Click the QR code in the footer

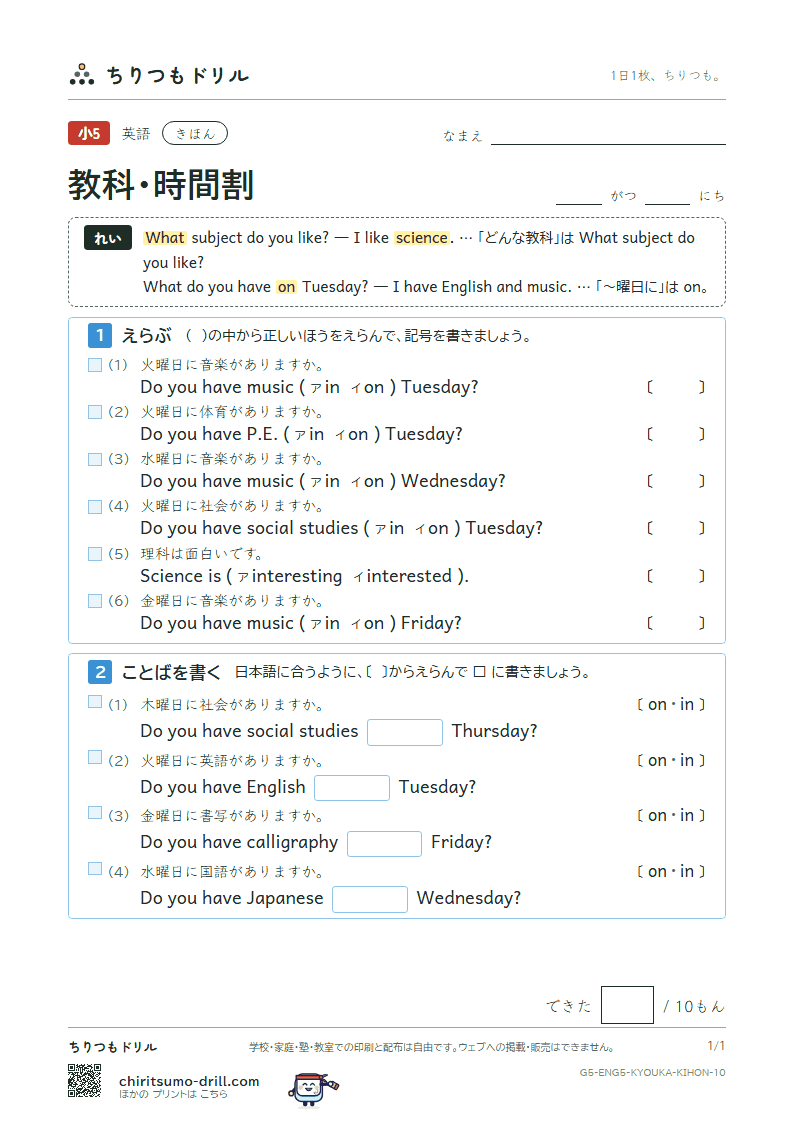pos(84,1081)
